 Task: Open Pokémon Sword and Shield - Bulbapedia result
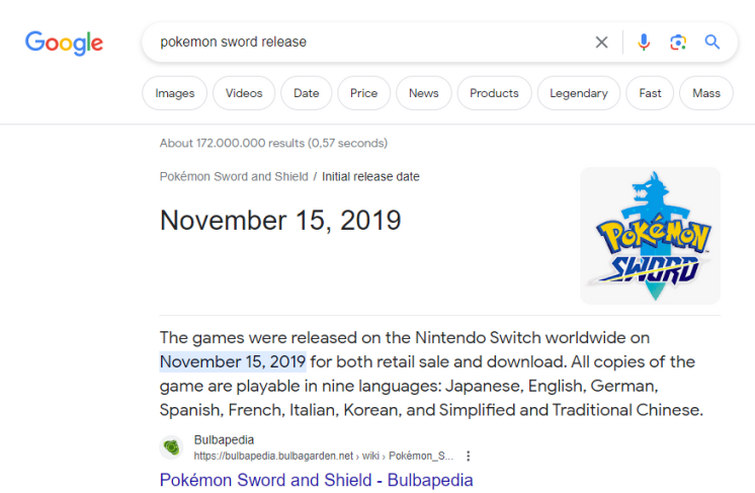click(316, 480)
